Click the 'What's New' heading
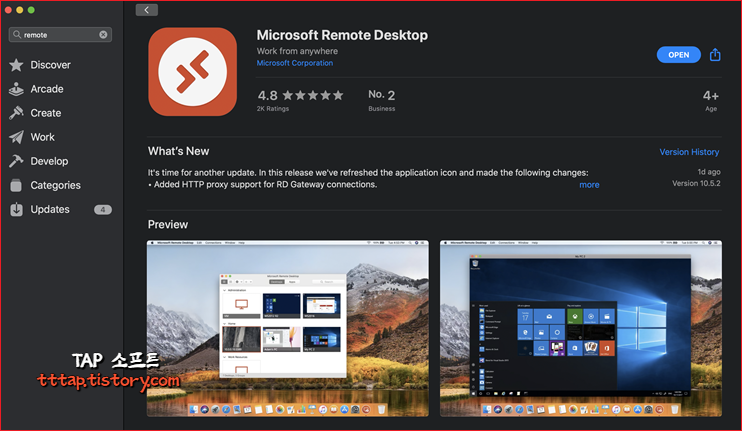This screenshot has height=431, width=742. tap(178, 151)
